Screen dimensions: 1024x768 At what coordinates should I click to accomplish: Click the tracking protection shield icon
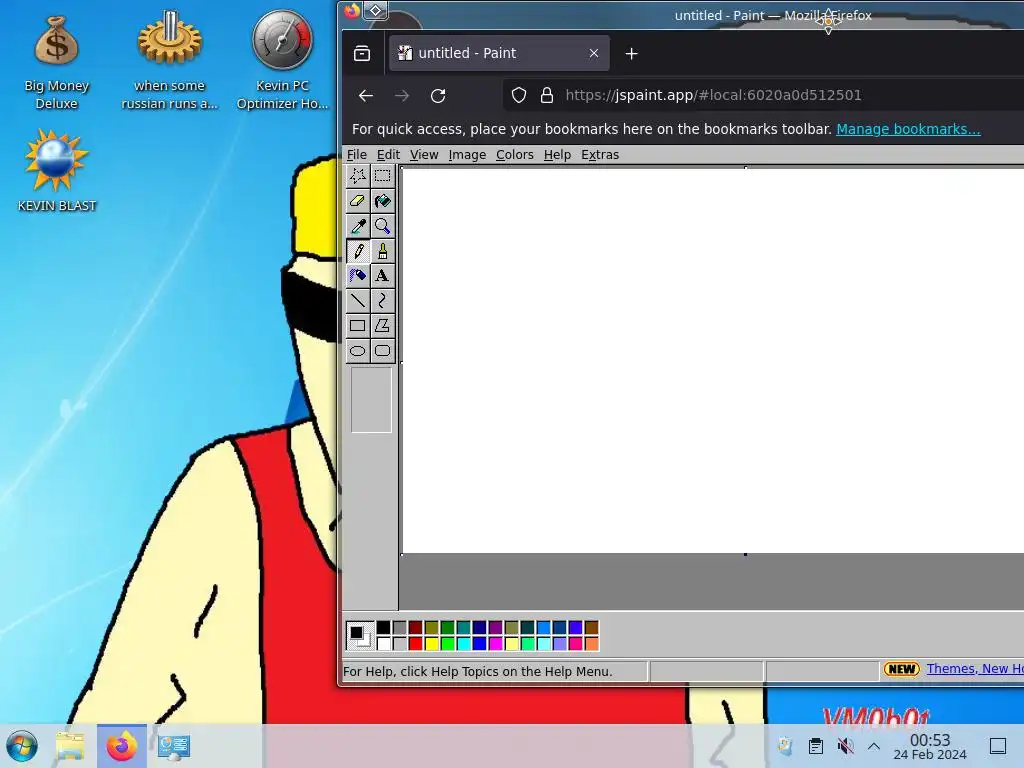519,95
